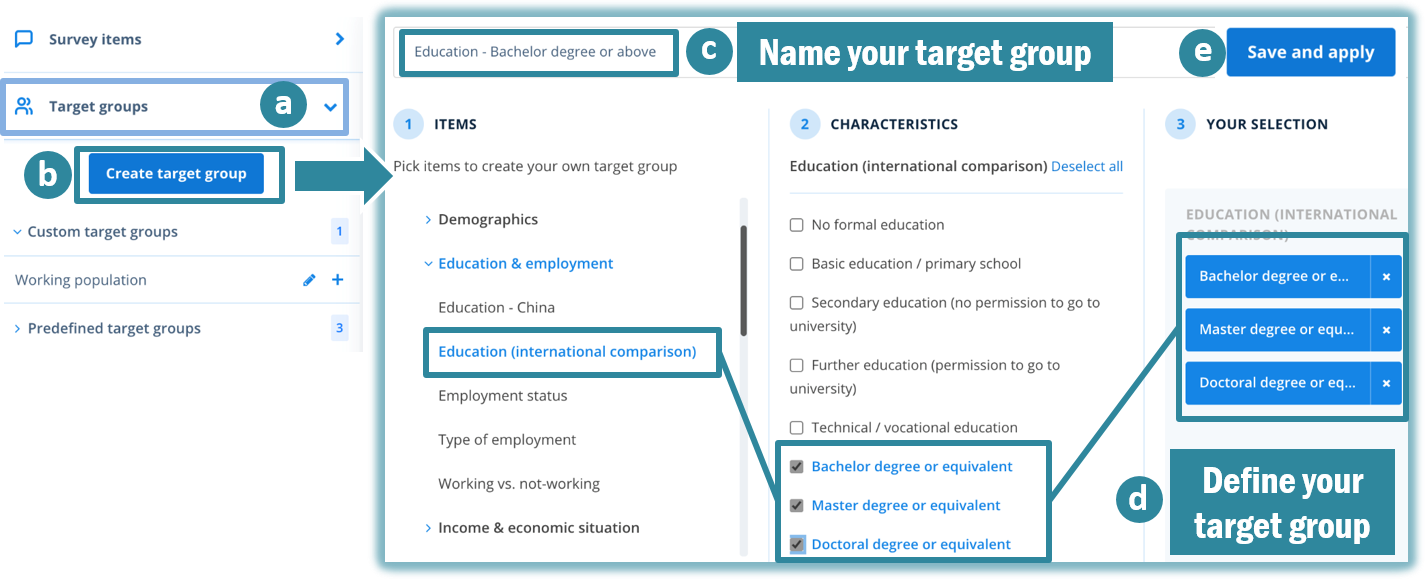Screen dimensions: 1425x579
Task: Check the No formal education checkbox
Action: pyautogui.click(x=797, y=225)
